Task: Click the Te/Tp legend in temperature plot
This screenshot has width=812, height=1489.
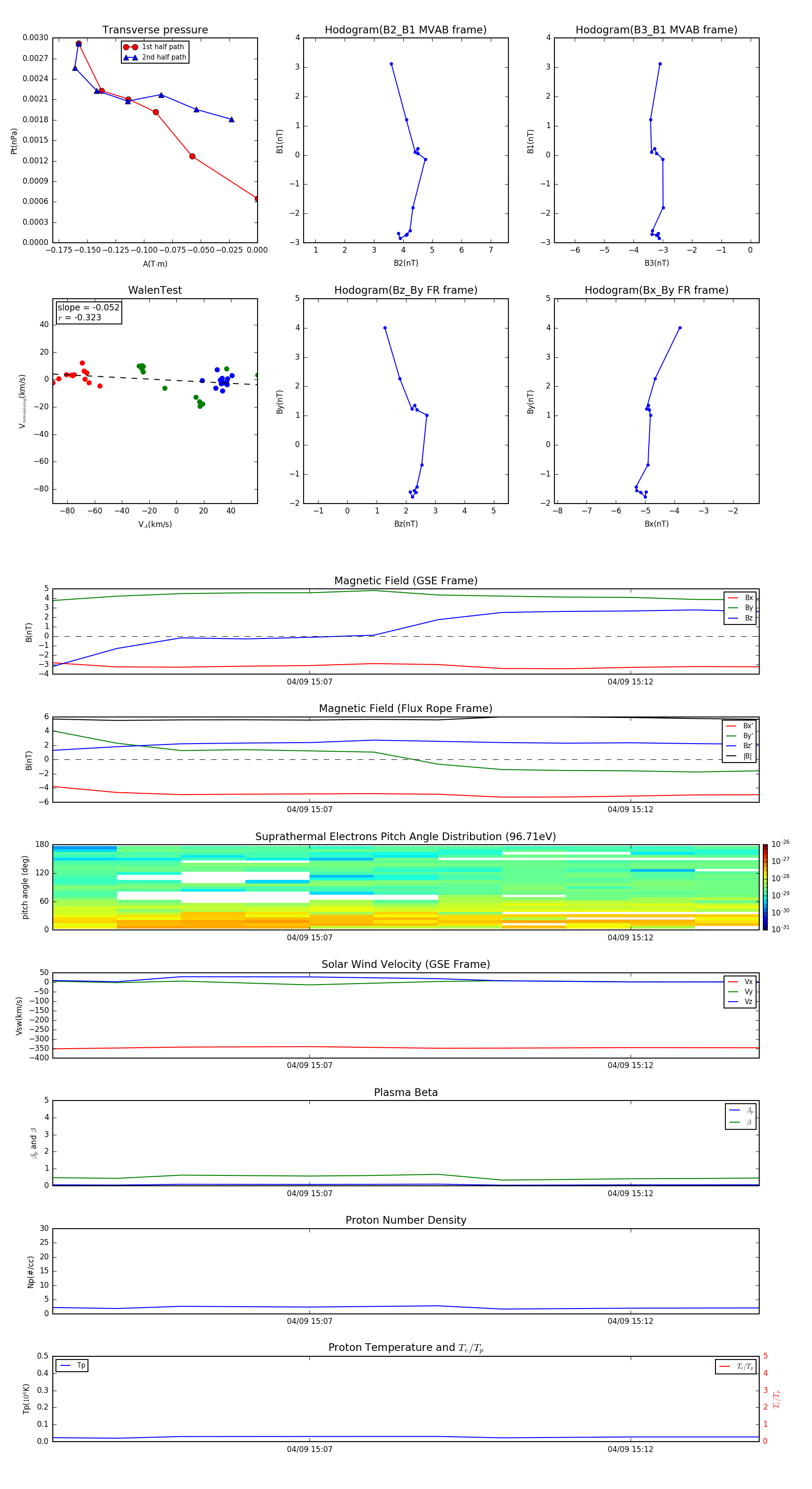Action: [x=736, y=1366]
